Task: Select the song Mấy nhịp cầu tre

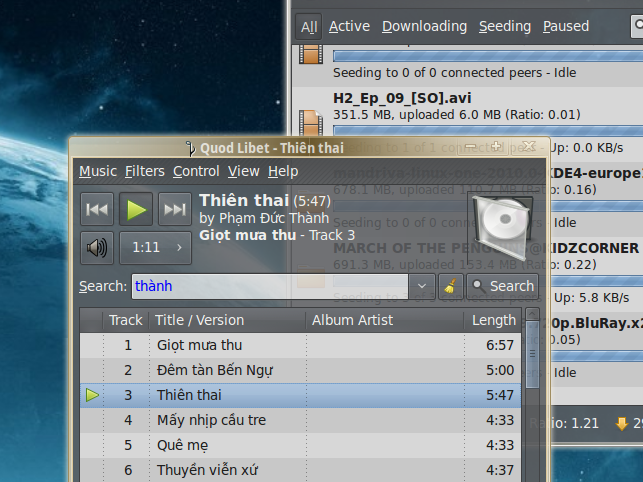Action: point(300,420)
